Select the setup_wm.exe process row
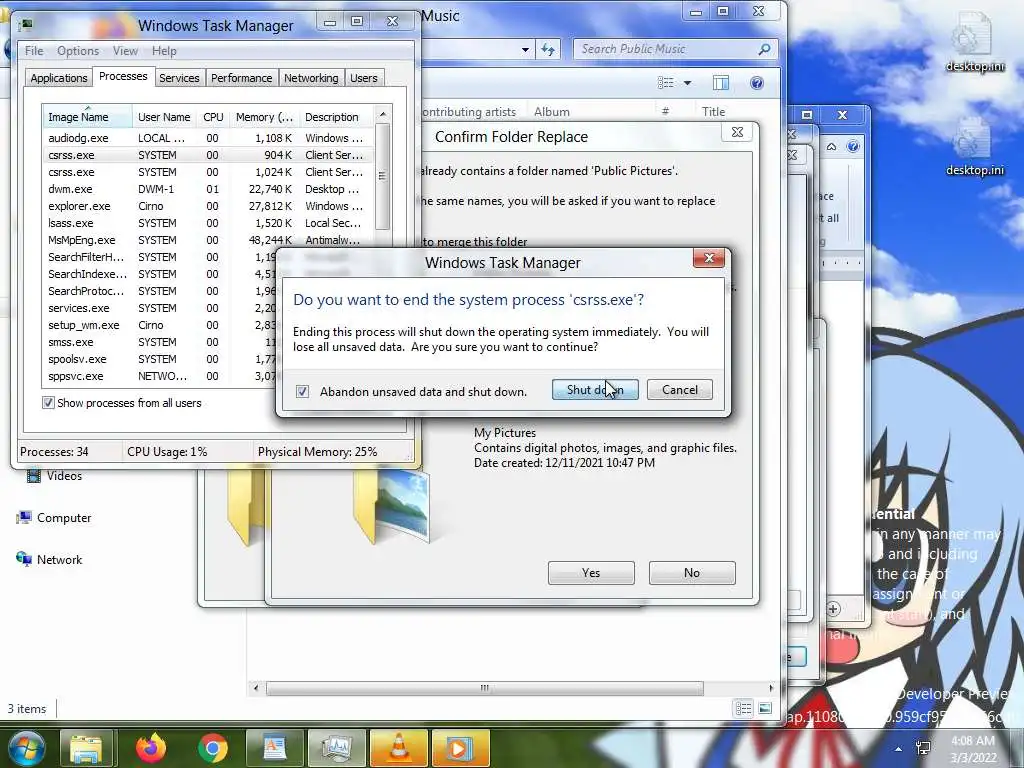This screenshot has width=1024, height=768. [x=159, y=325]
